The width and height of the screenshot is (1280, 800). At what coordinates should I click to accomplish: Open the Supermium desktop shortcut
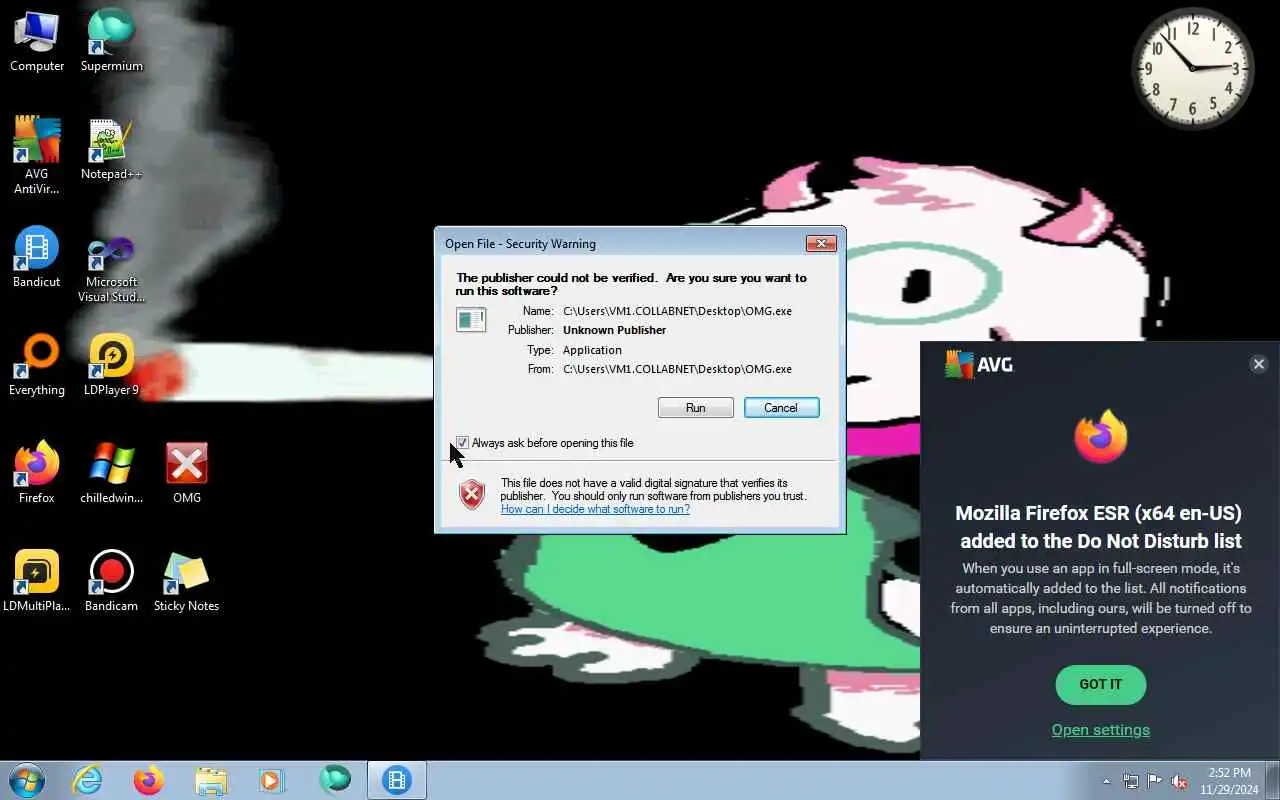coord(111,41)
